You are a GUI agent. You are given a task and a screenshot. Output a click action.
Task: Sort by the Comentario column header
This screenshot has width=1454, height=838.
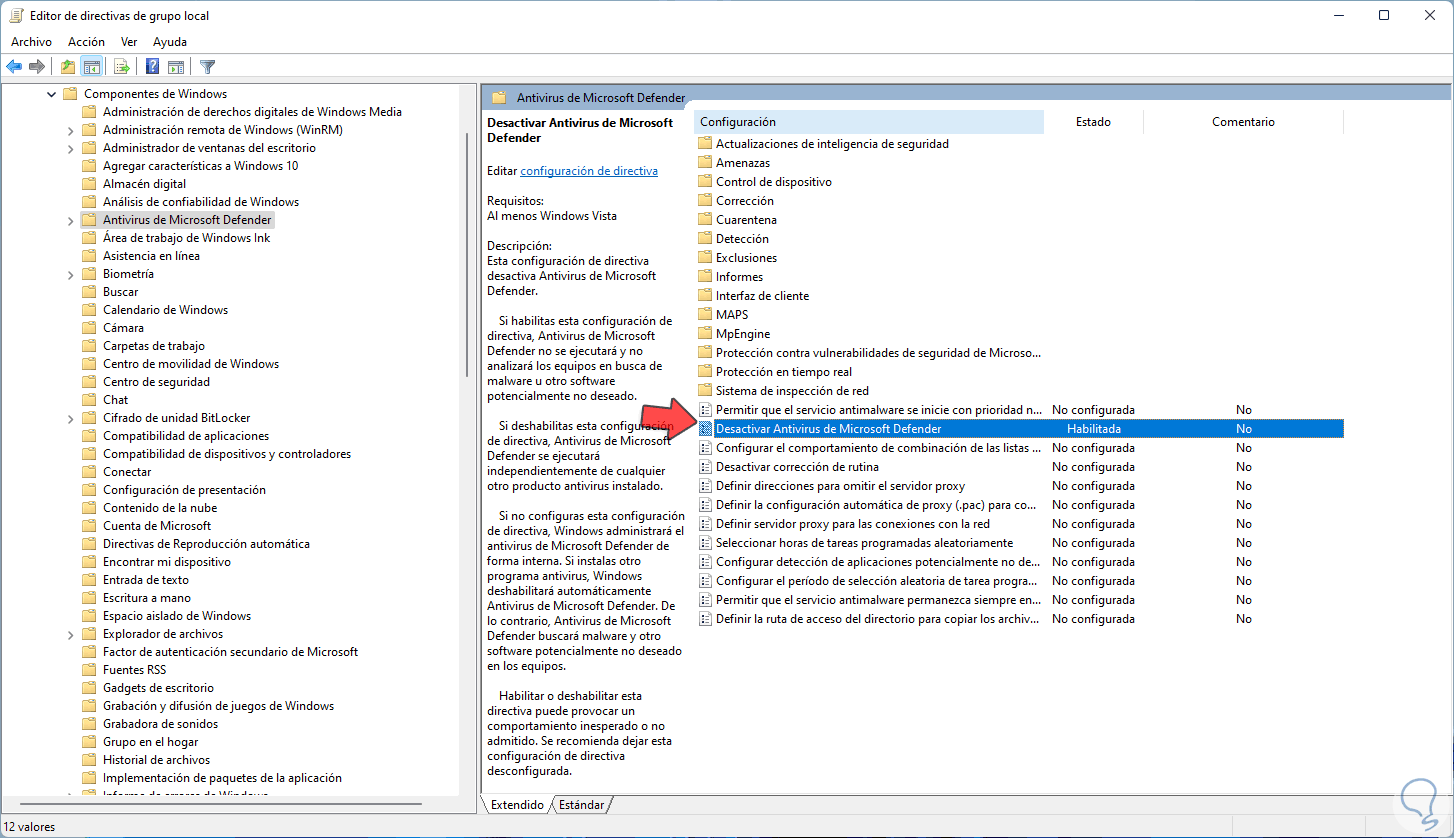1243,122
